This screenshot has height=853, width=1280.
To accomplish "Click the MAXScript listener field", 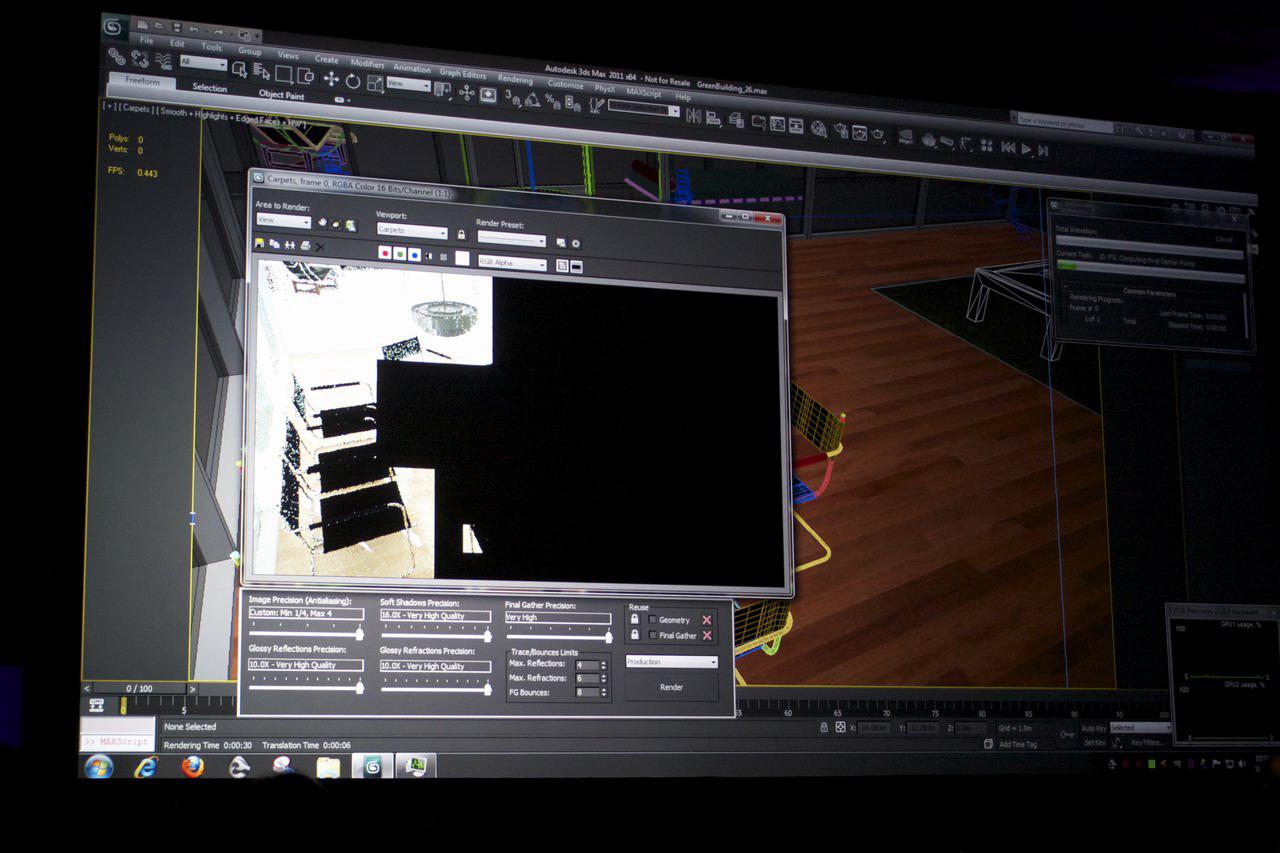I will coord(118,741).
